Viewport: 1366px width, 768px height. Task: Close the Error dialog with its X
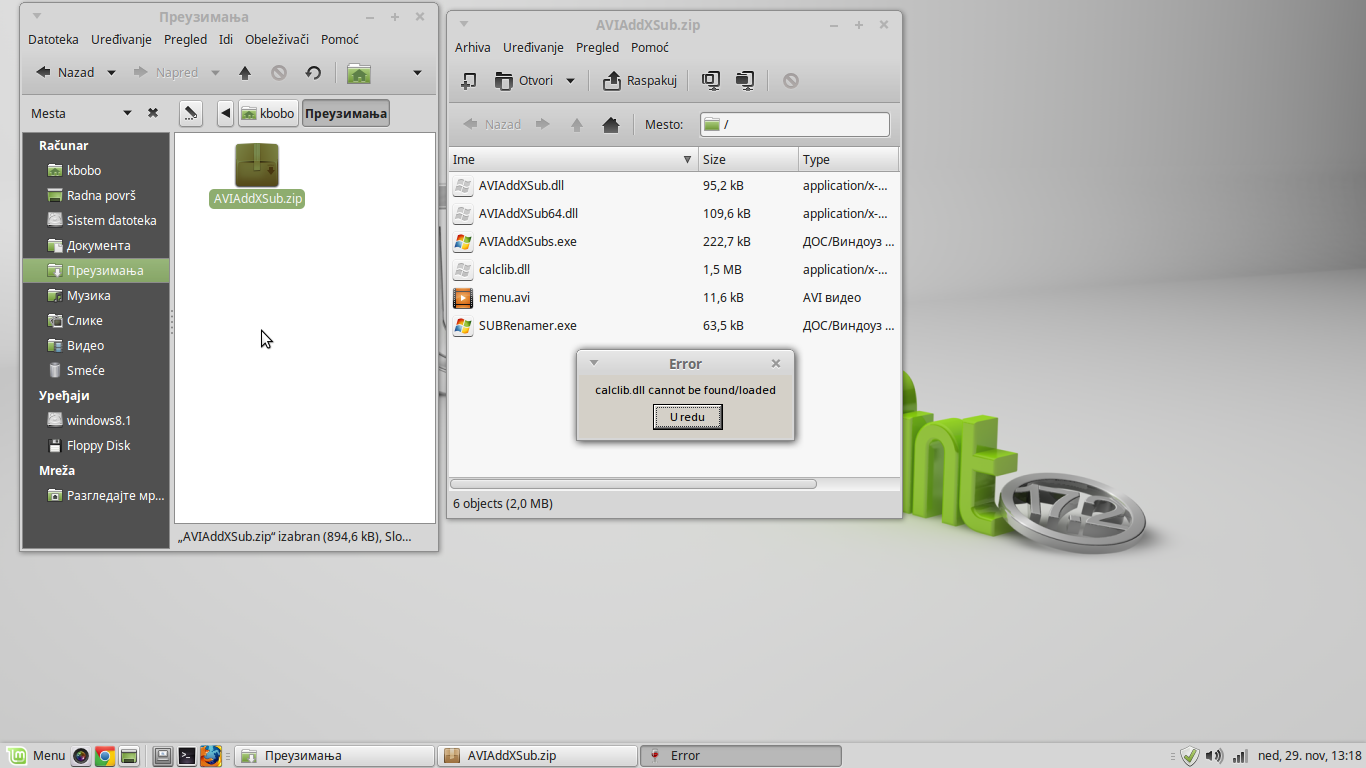(776, 364)
